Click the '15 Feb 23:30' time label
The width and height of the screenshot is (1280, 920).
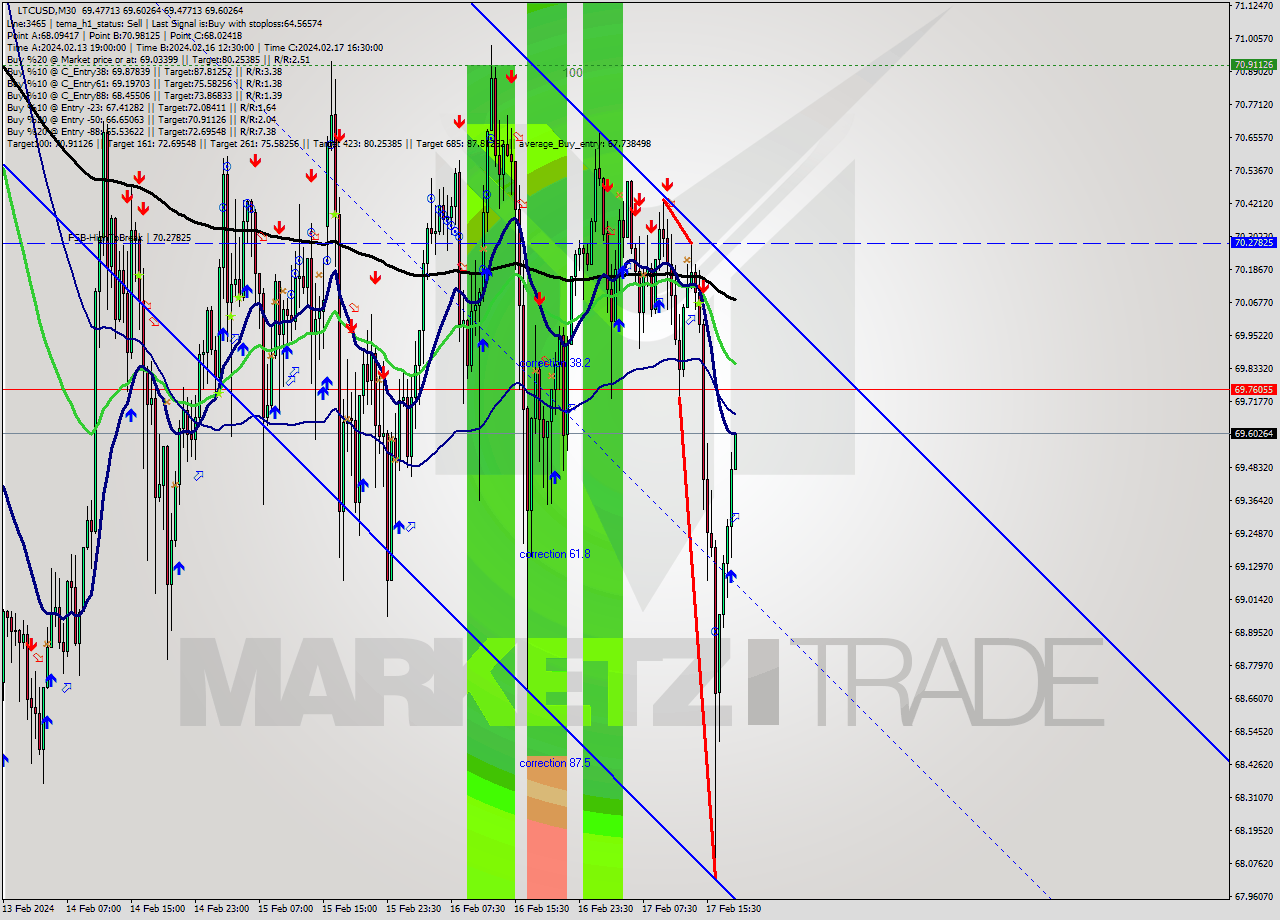413,909
